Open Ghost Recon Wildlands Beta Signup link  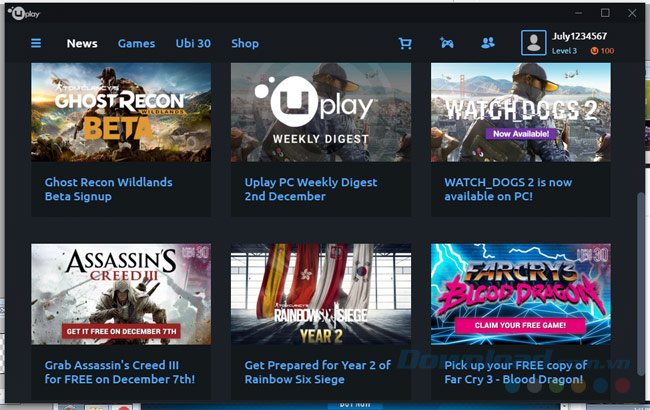pyautogui.click(x=108, y=189)
